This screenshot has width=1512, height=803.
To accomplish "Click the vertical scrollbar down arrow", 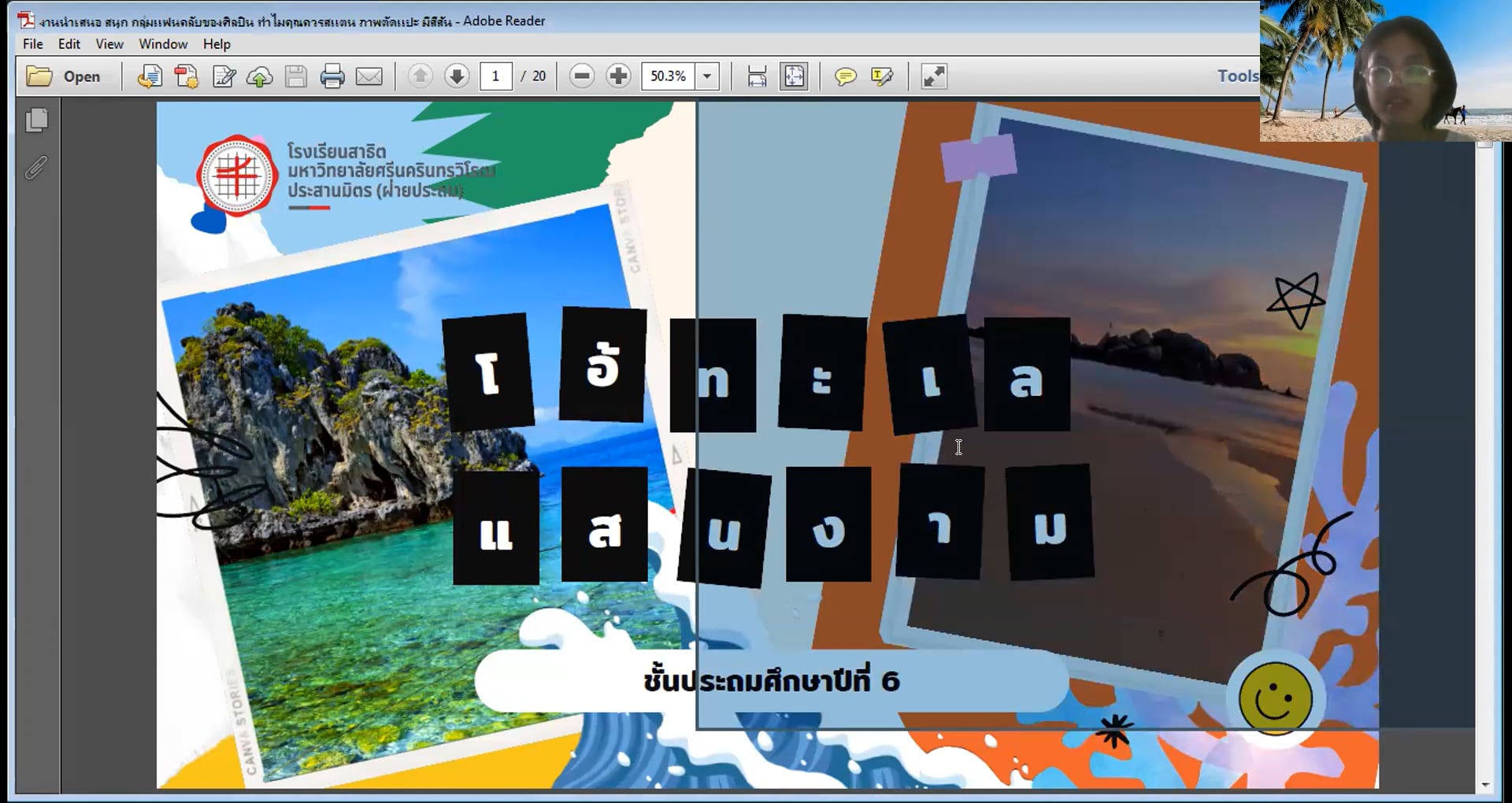I will [1485, 785].
